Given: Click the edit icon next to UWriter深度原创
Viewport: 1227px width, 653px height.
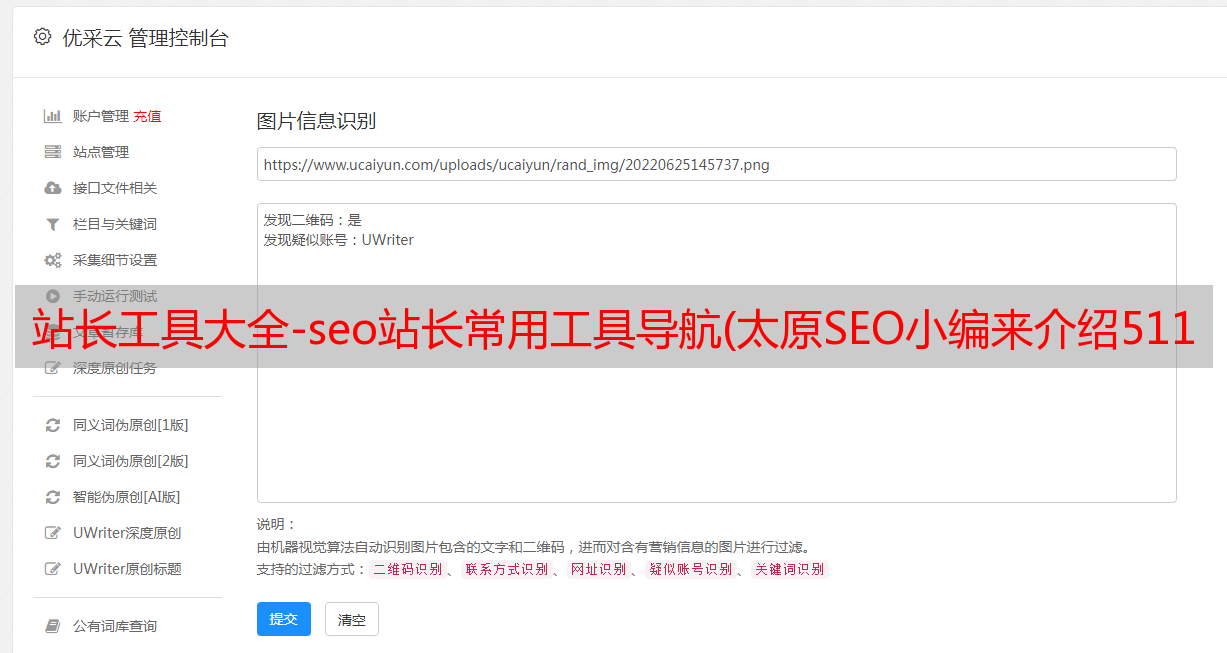Looking at the screenshot, I should point(53,533).
